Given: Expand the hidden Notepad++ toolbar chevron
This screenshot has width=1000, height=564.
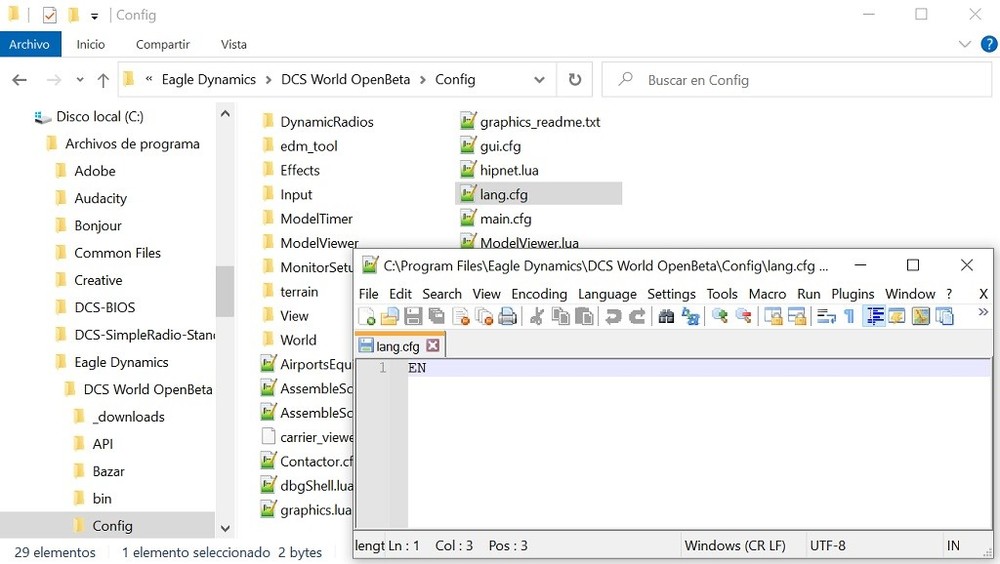Looking at the screenshot, I should click(983, 312).
